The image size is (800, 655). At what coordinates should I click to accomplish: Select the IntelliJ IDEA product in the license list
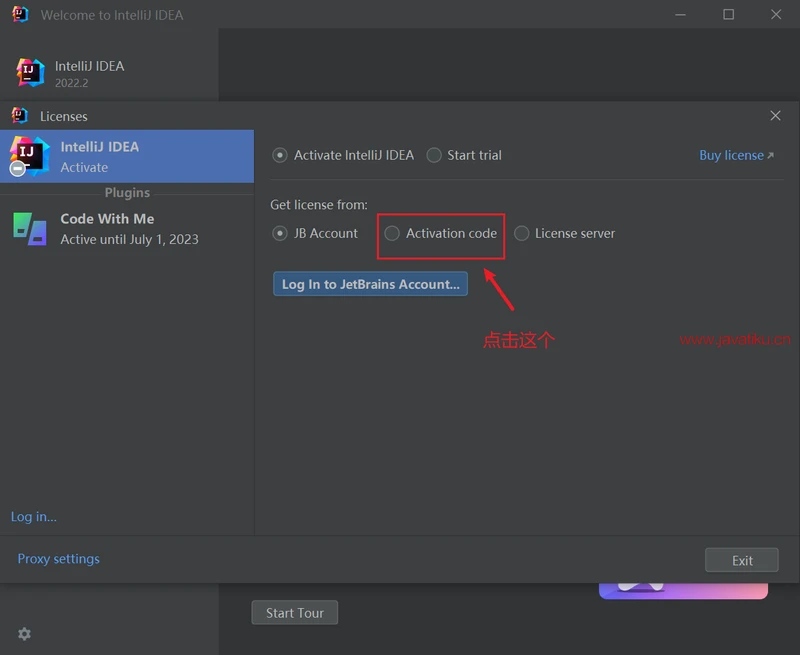tap(127, 156)
